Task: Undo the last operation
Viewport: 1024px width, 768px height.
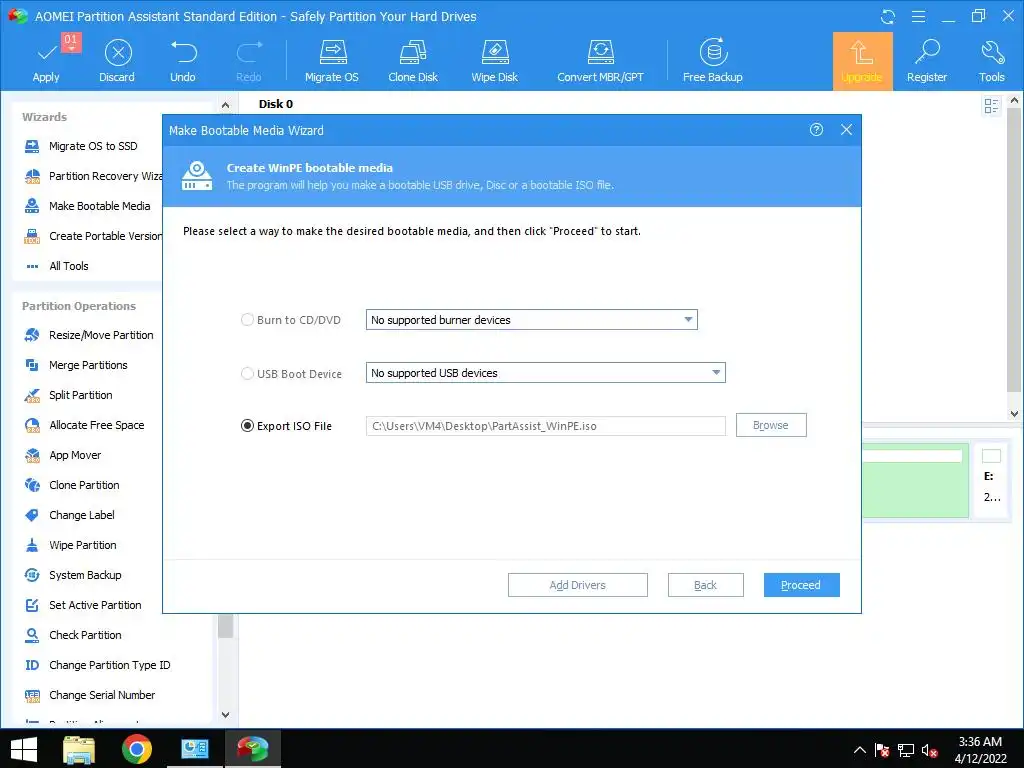Action: (183, 61)
